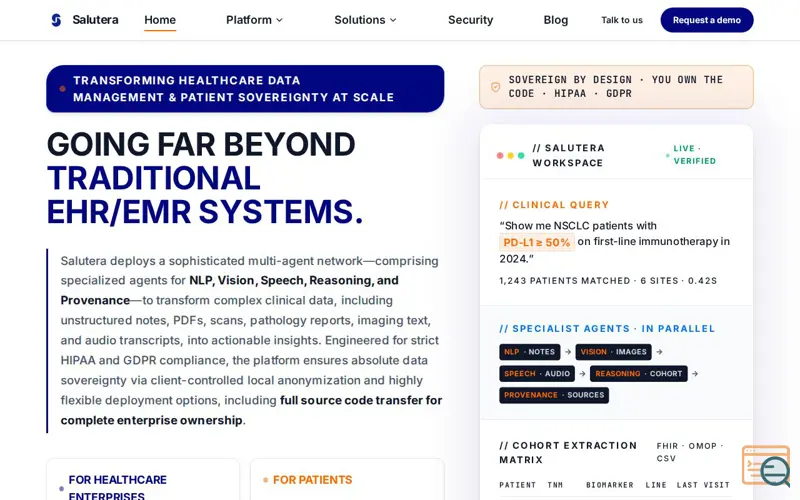Click the green dot beside Live Verified

click(x=668, y=156)
